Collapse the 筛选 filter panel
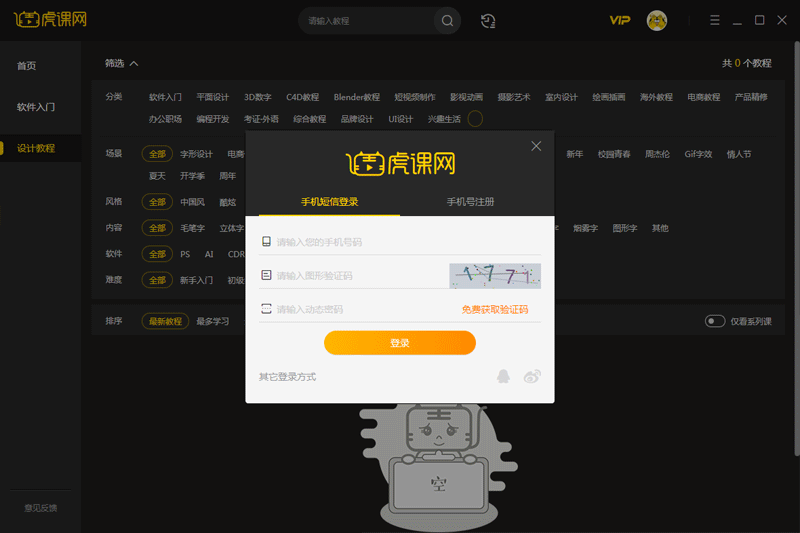Screen dimensions: 800x533 click(x=121, y=63)
